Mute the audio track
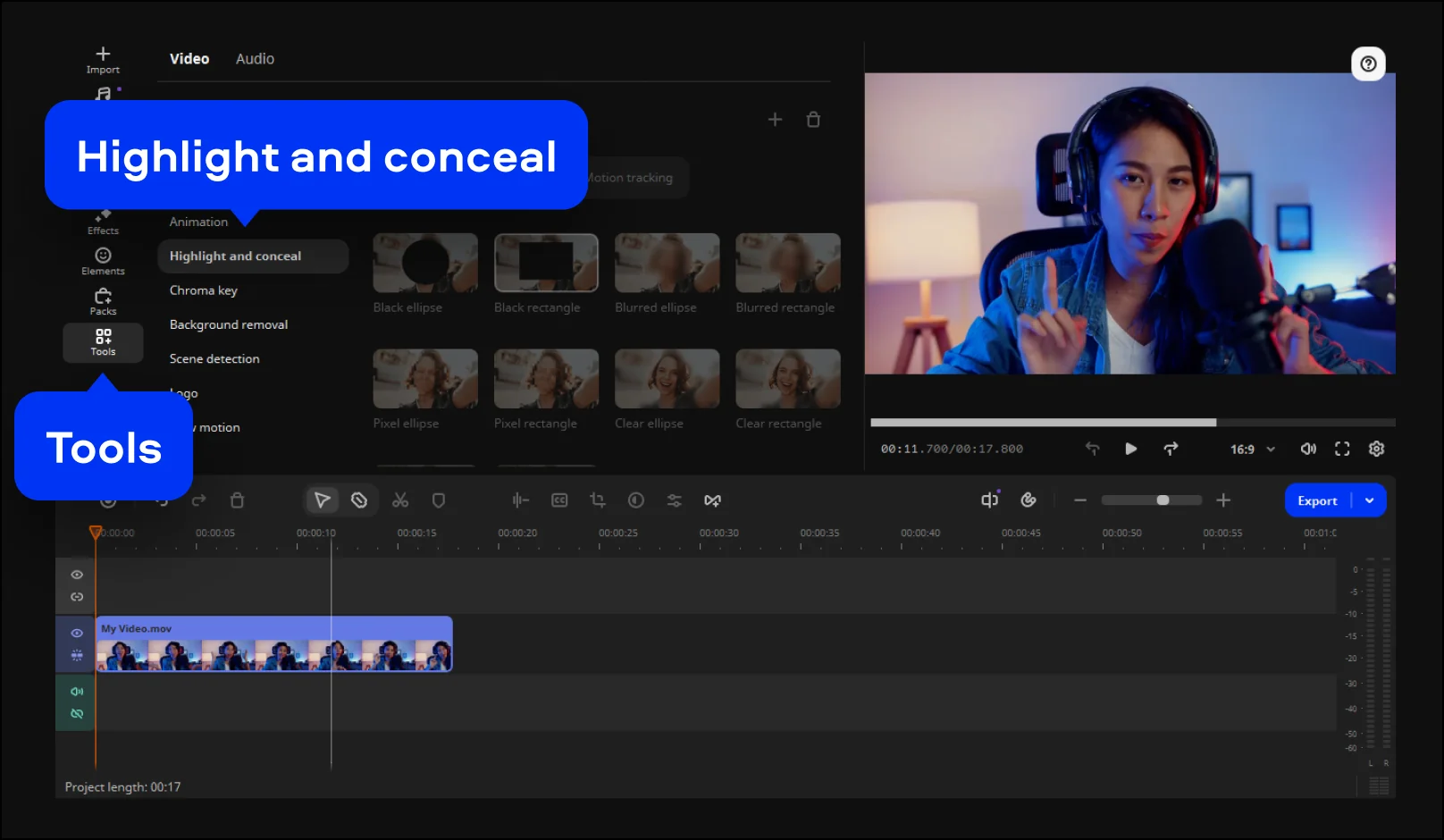Viewport: 1444px width, 840px height. click(77, 692)
